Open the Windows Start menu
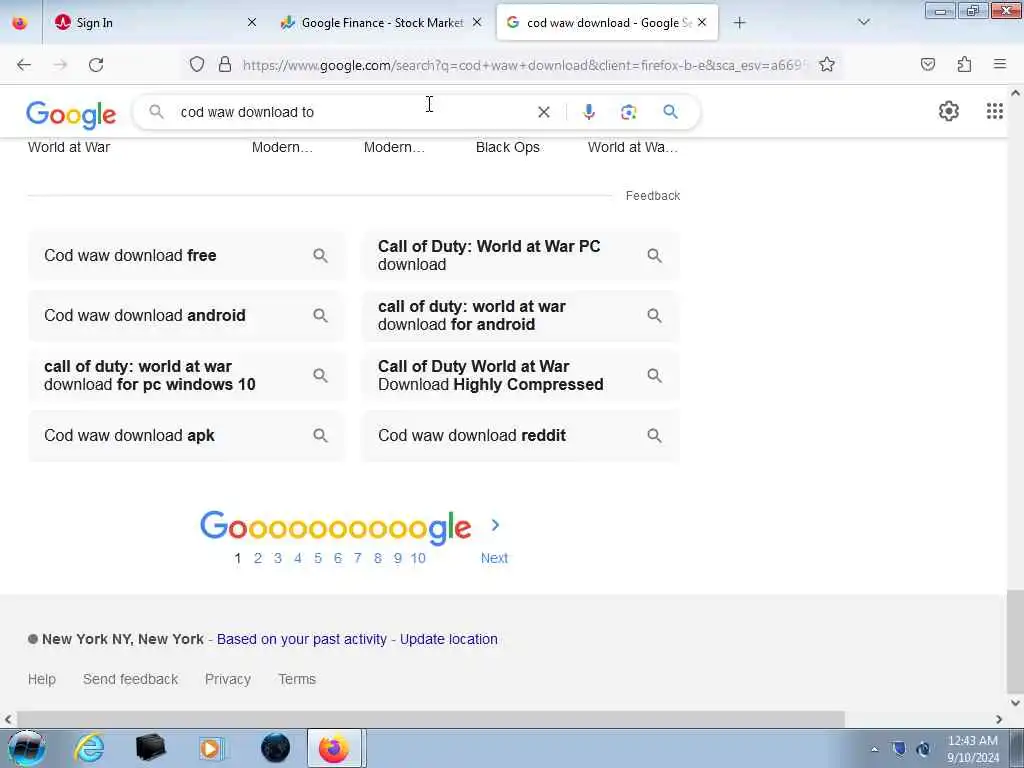Screen dimensions: 1024x768 (26, 748)
